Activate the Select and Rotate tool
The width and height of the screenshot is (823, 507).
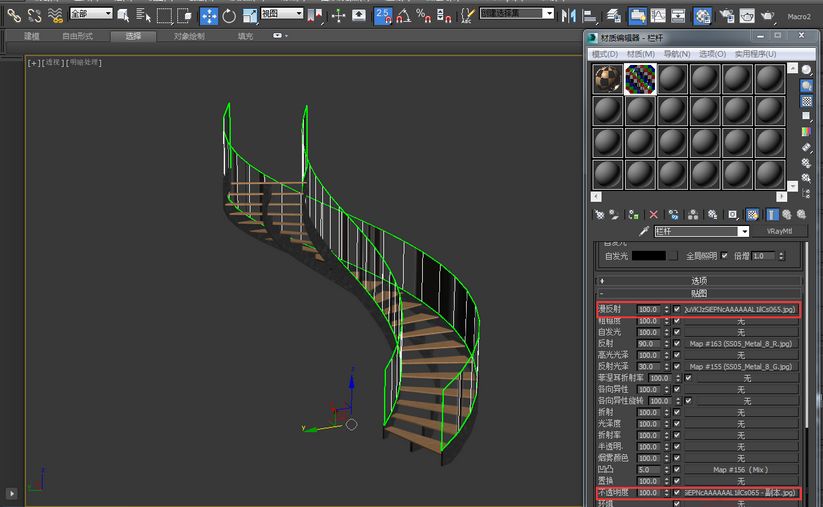(x=229, y=16)
